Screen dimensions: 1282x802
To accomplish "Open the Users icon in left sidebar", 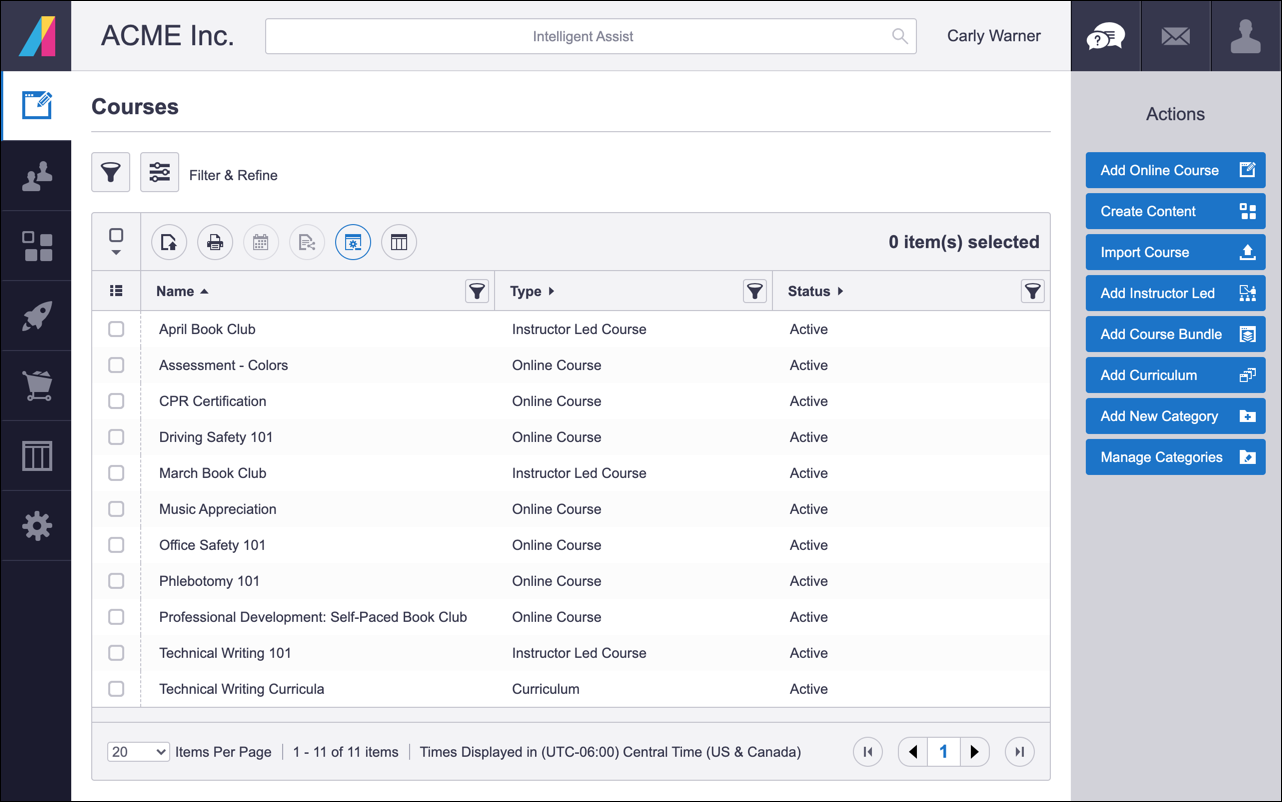I will click(37, 176).
